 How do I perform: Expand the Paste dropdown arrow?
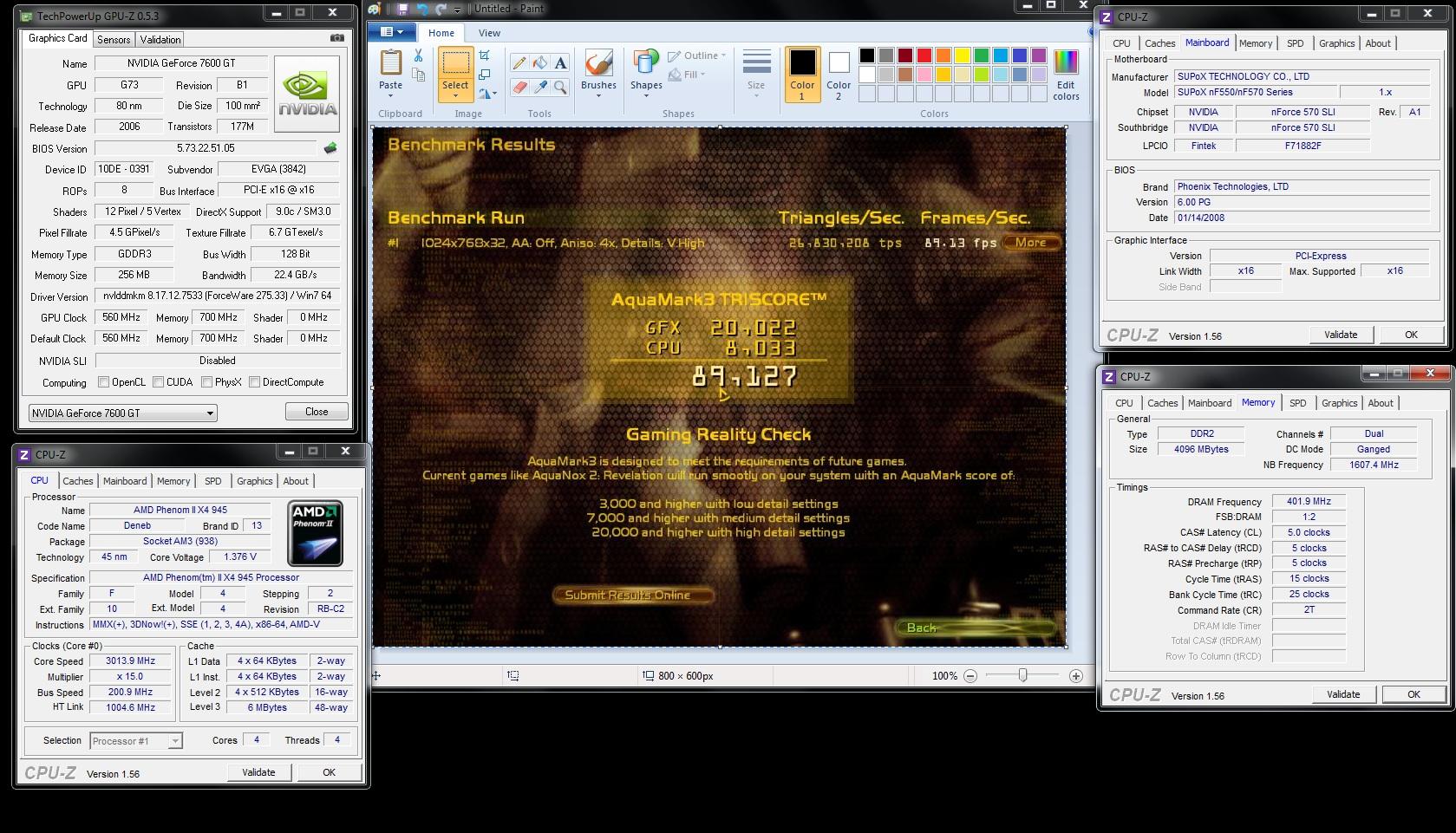pos(390,95)
